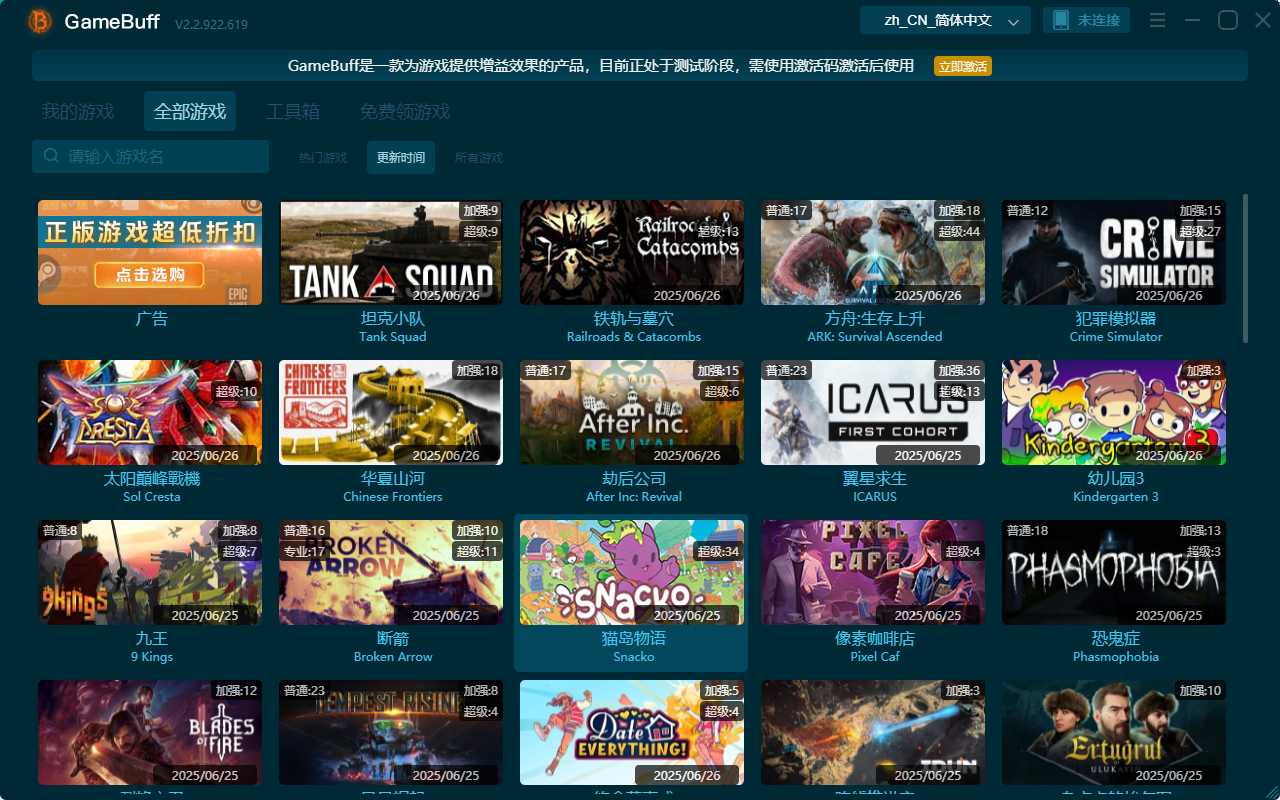1280x800 pixels.
Task: Open the 工具箱 tab
Action: (x=293, y=111)
